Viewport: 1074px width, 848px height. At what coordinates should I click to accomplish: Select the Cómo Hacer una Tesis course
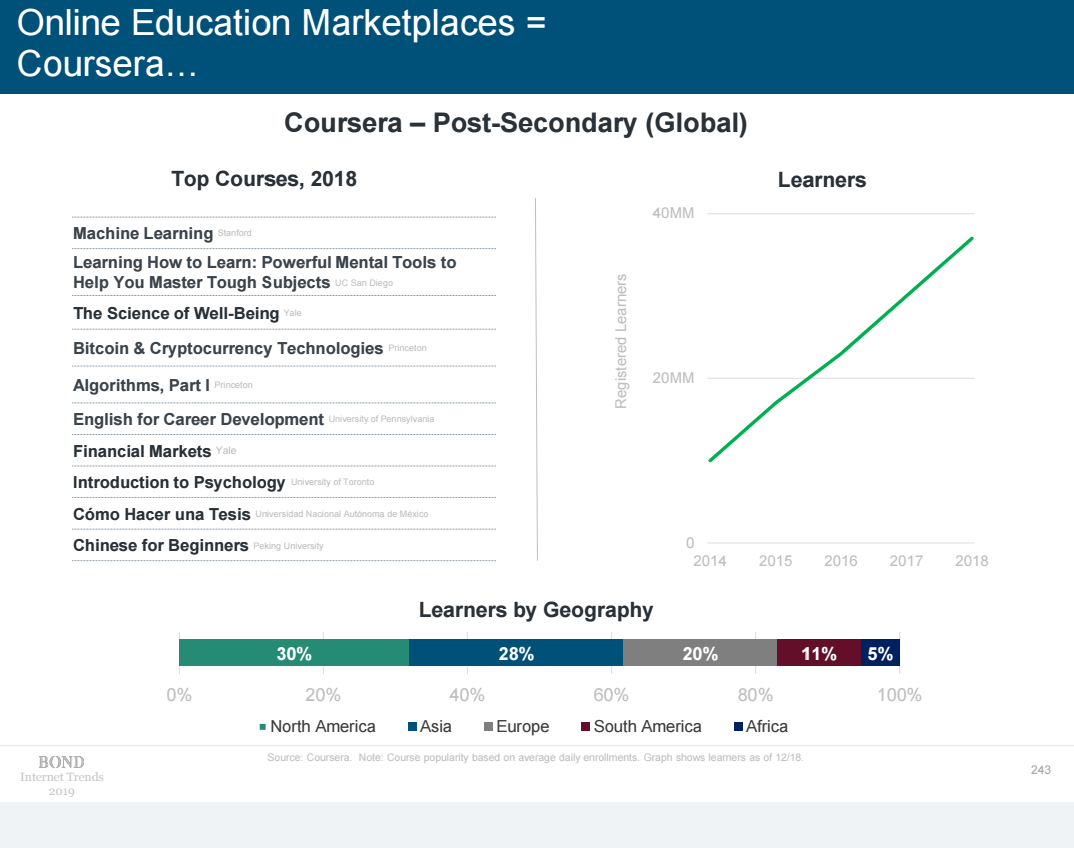162,514
